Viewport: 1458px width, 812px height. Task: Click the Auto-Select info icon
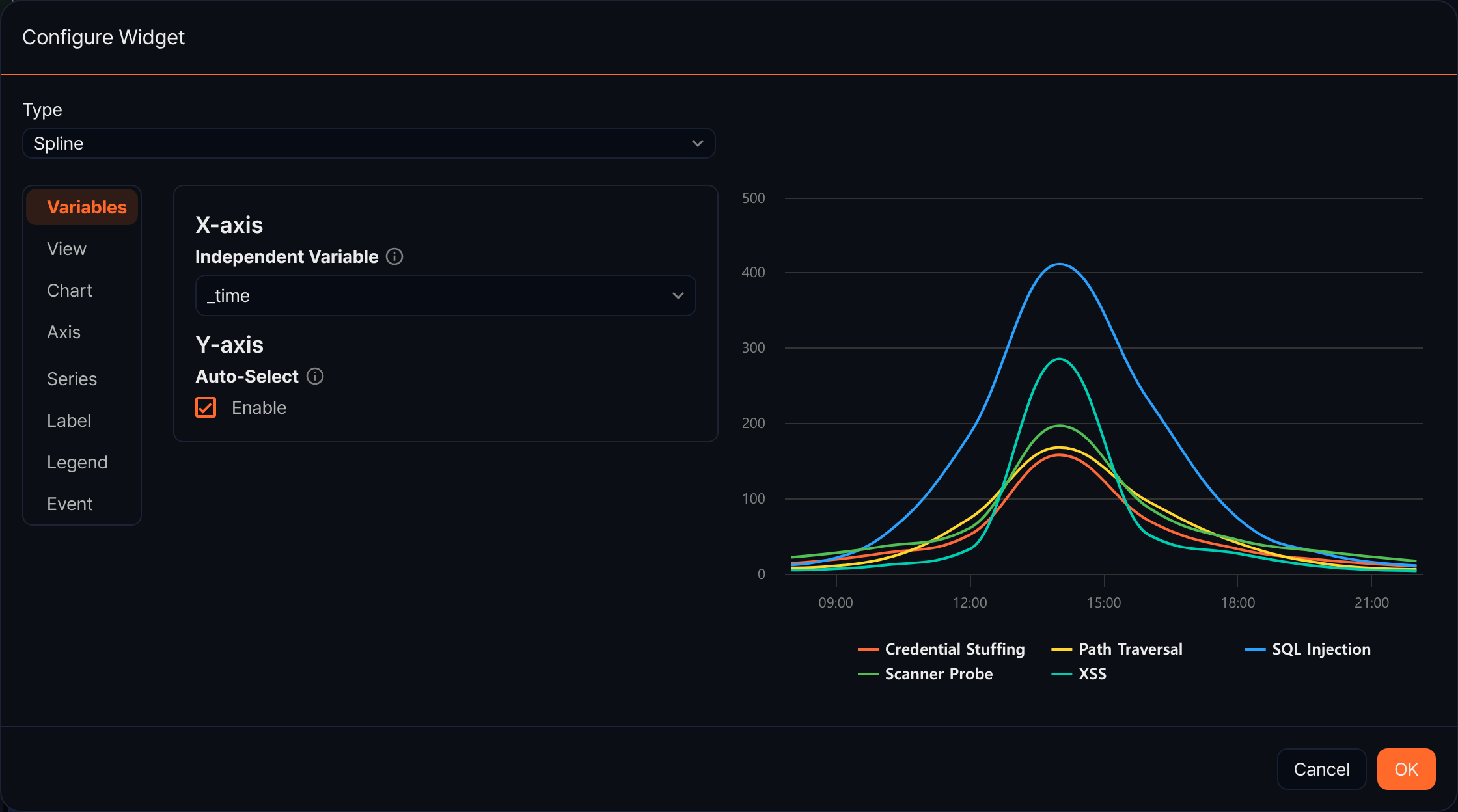tap(315, 376)
